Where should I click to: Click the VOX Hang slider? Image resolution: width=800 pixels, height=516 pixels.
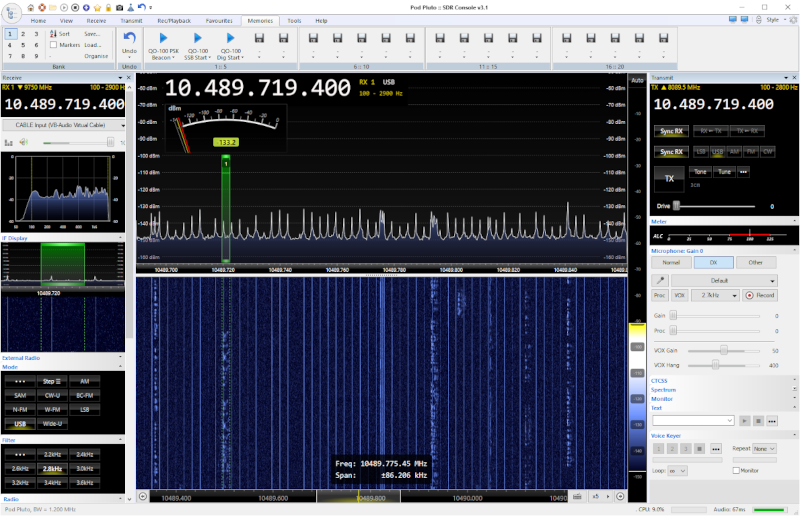[x=723, y=365]
